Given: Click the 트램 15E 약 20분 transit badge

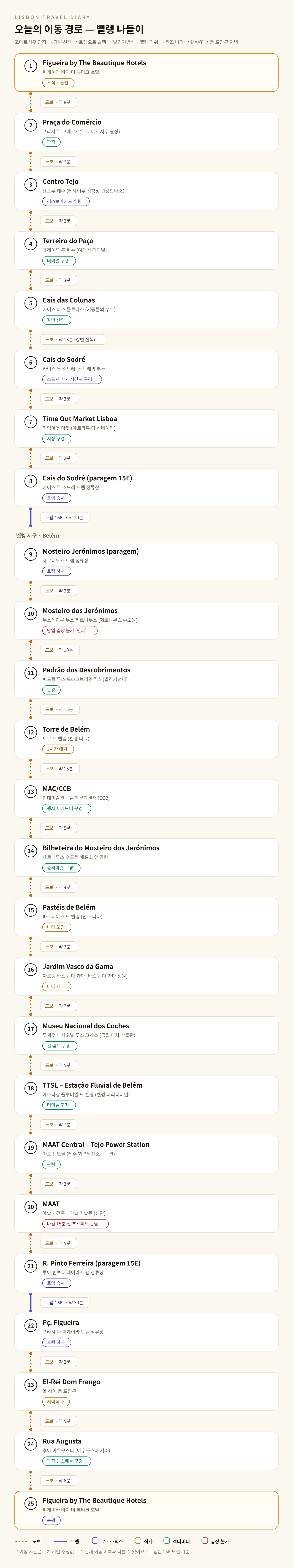Looking at the screenshot, I should pyautogui.click(x=65, y=517).
